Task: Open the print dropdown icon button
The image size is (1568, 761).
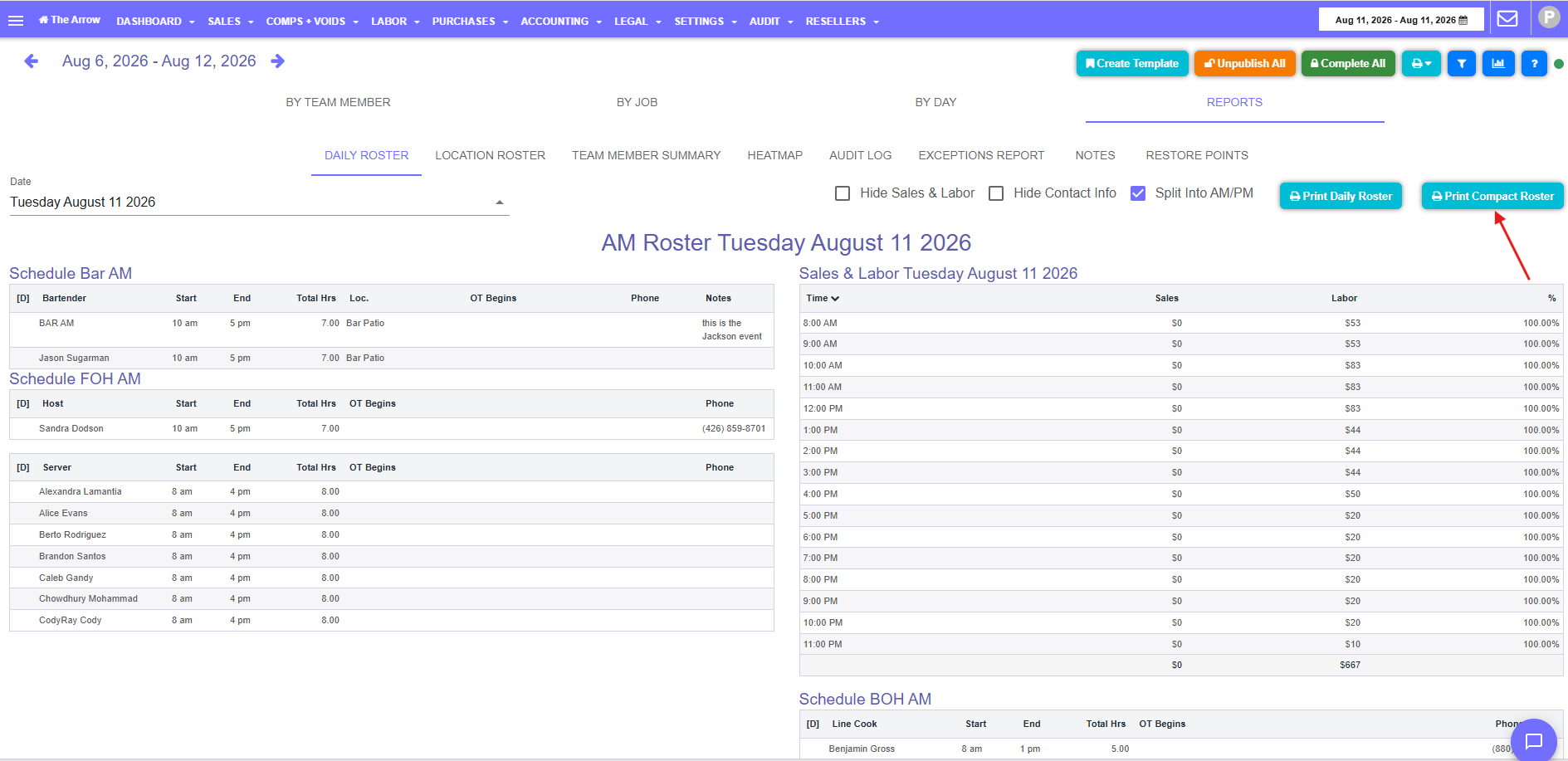Action: (x=1421, y=63)
